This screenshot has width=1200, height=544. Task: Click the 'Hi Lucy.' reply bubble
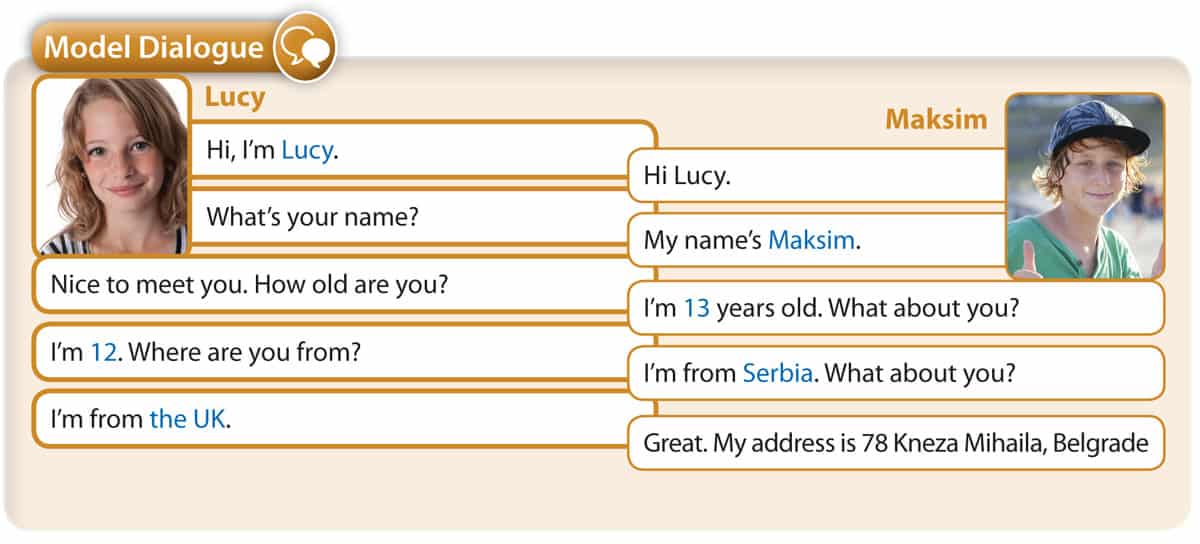[x=817, y=177]
